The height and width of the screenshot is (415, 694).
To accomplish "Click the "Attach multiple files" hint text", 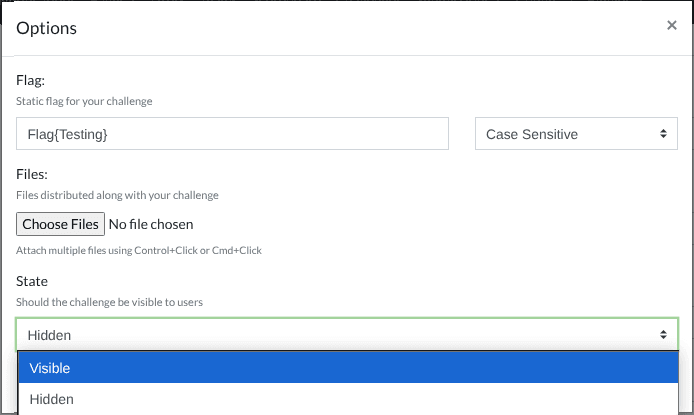I will pos(139,250).
